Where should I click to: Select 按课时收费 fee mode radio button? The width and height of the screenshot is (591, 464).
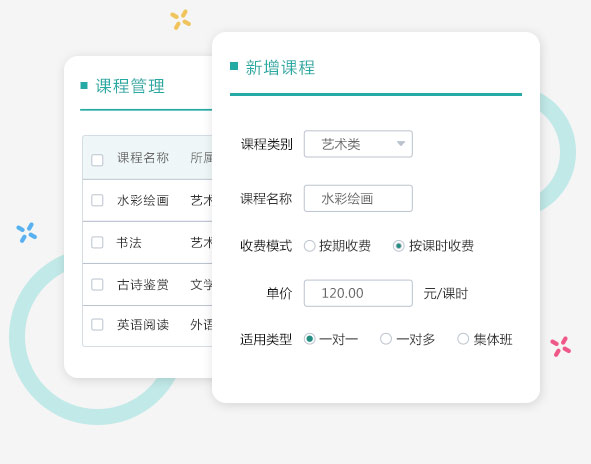click(x=398, y=246)
